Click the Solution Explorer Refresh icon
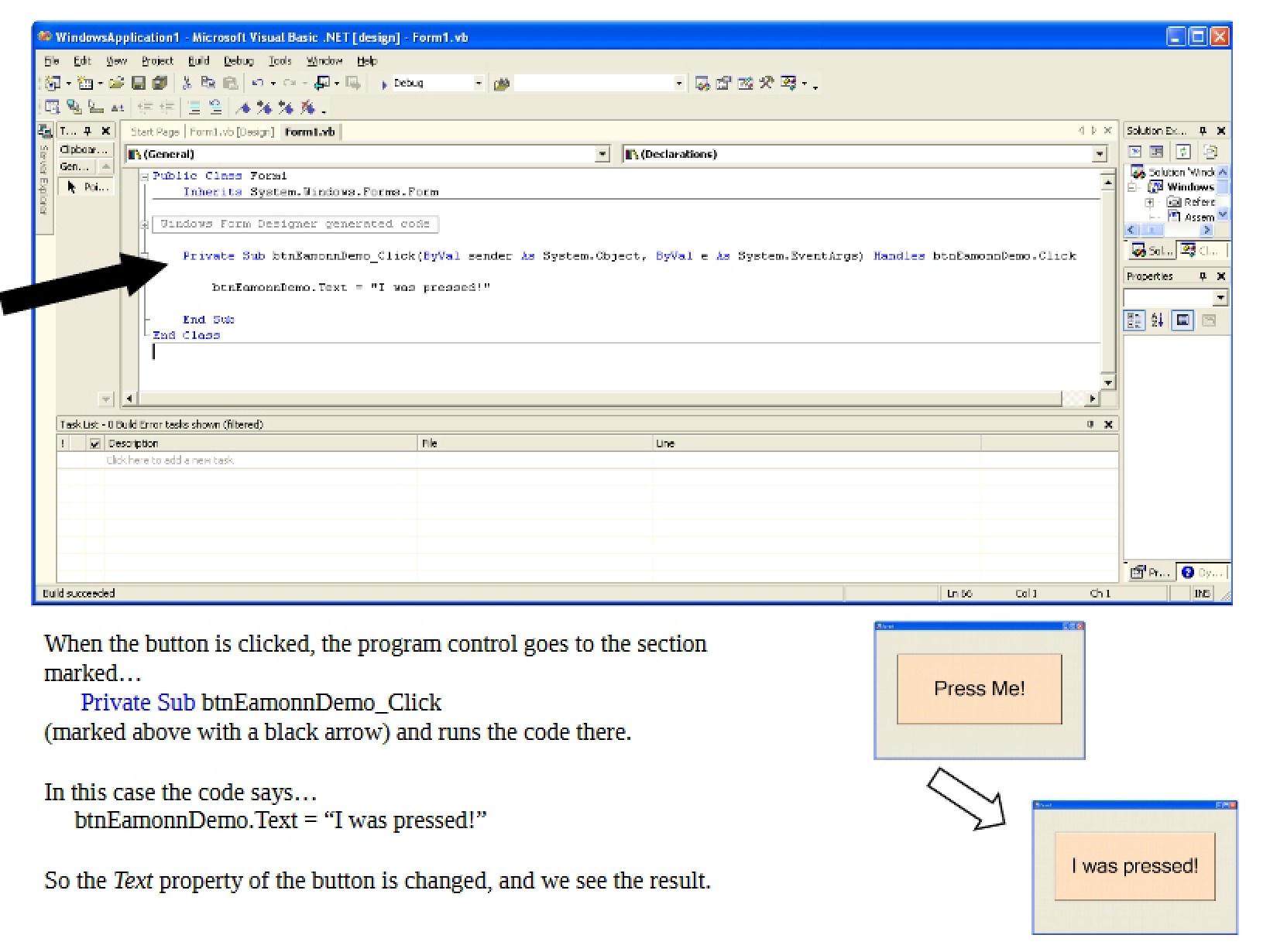Image resolution: width=1270 pixels, height=952 pixels. point(1183,152)
